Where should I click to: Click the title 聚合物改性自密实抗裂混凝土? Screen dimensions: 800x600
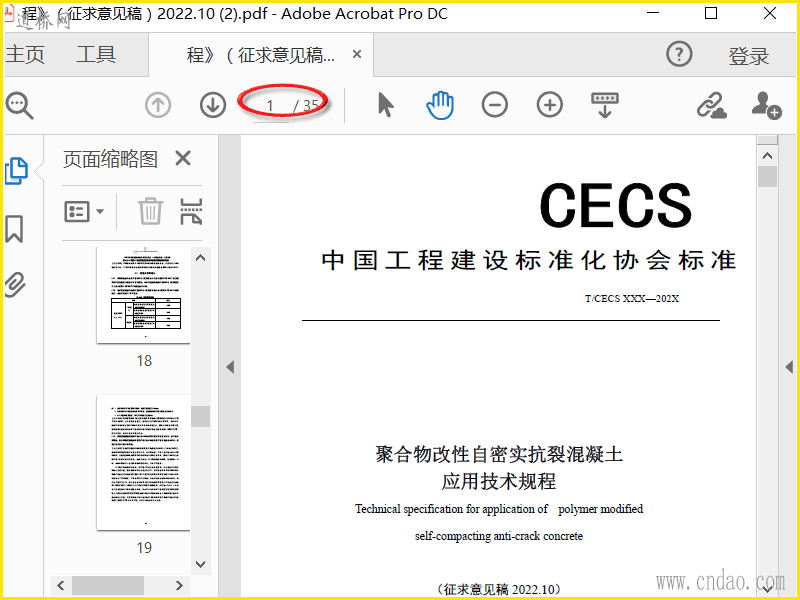point(499,454)
